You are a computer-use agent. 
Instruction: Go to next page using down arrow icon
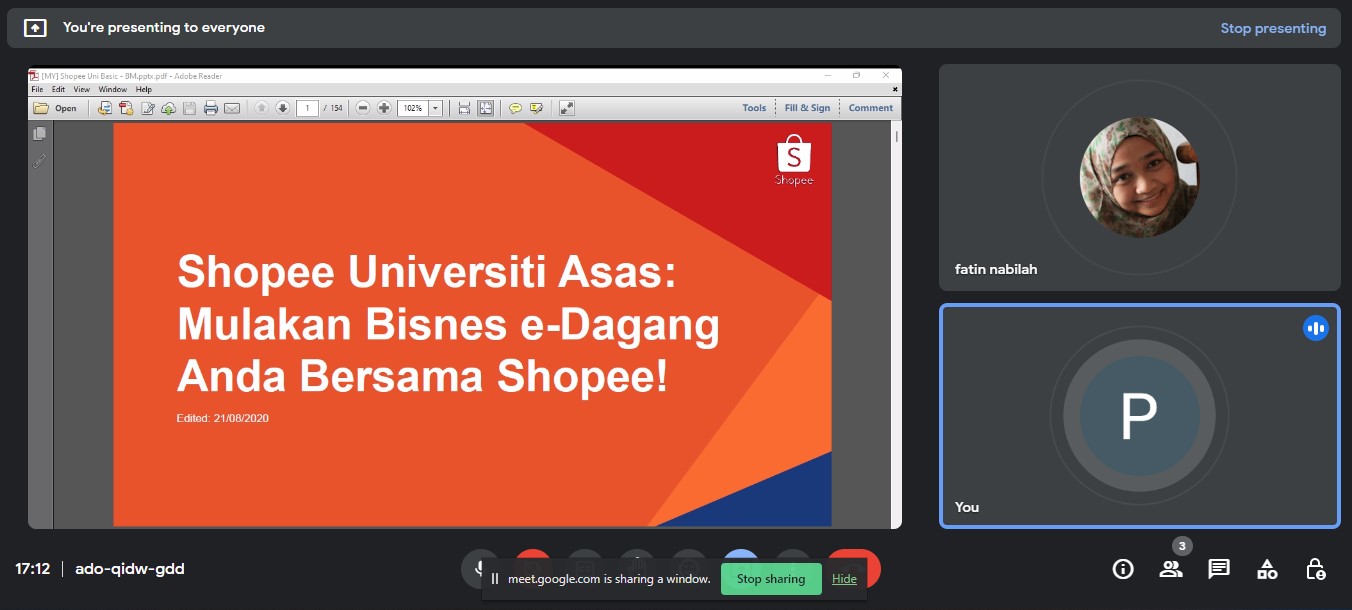283,108
